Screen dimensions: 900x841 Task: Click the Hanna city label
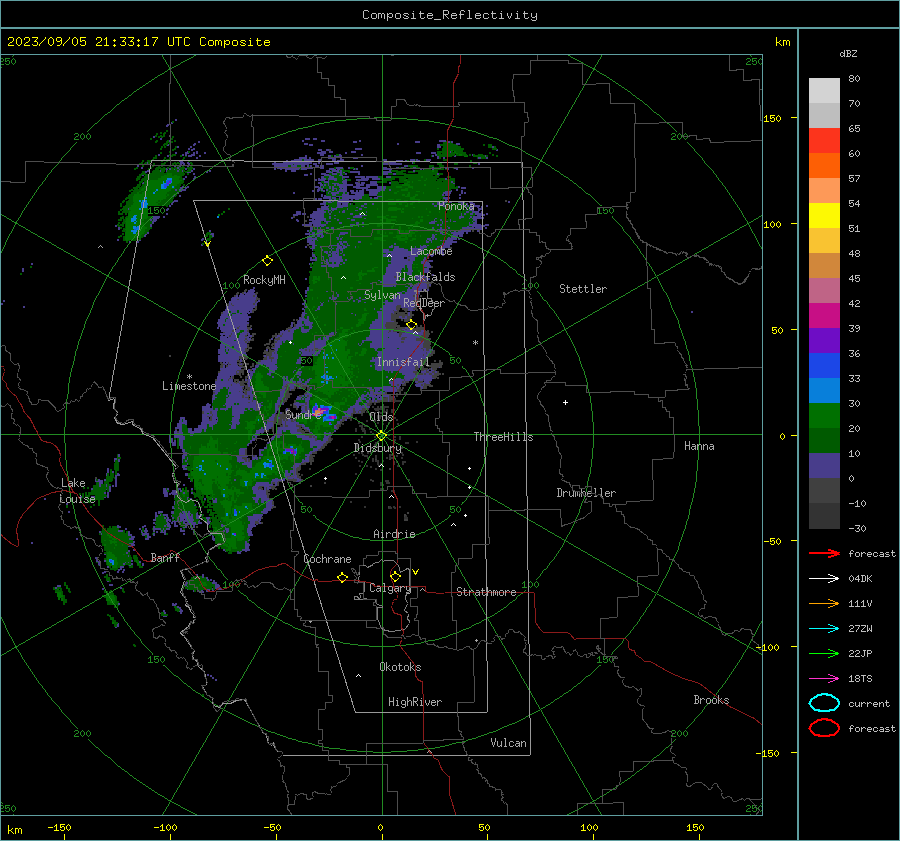pyautogui.click(x=699, y=446)
